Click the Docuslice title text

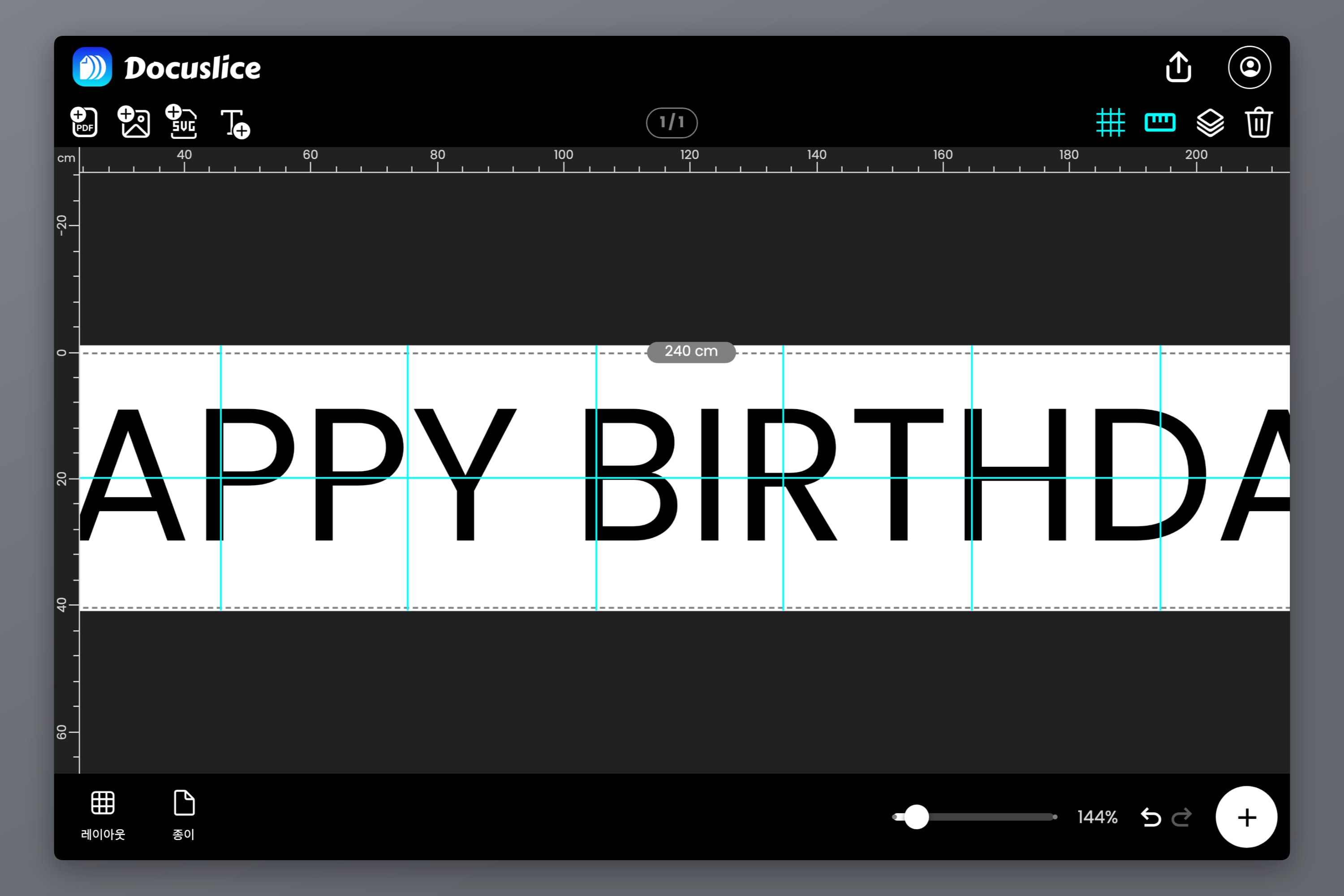click(193, 68)
